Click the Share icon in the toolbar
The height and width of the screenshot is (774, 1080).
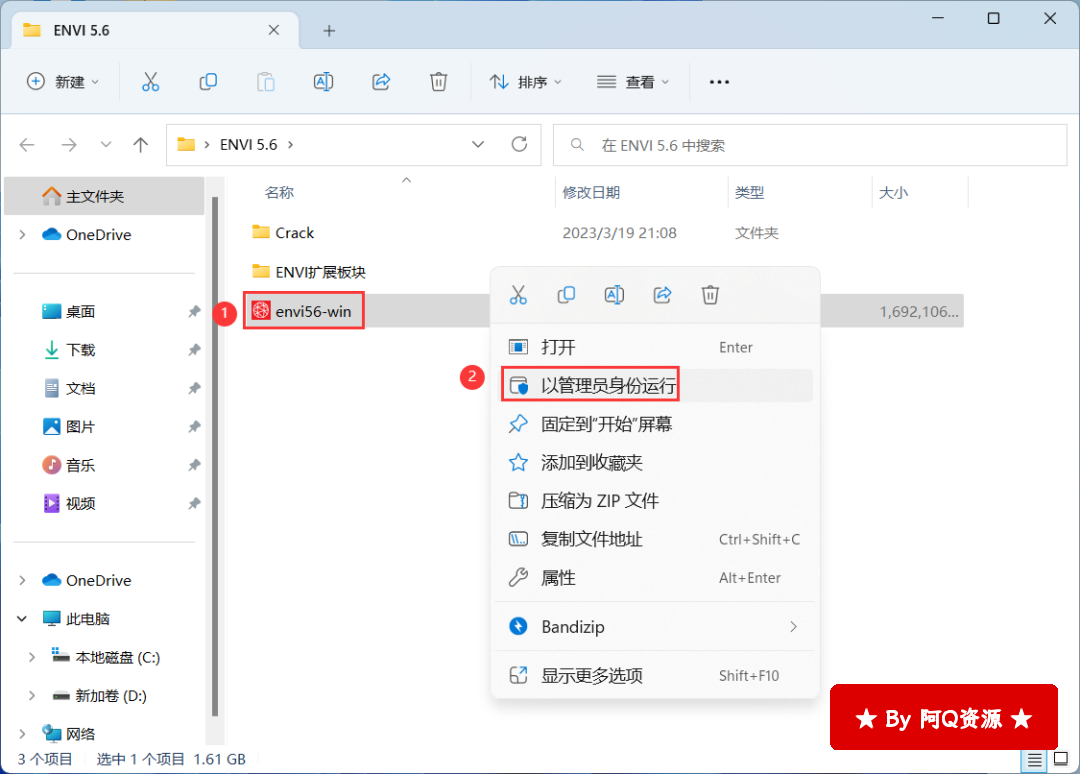(x=381, y=82)
